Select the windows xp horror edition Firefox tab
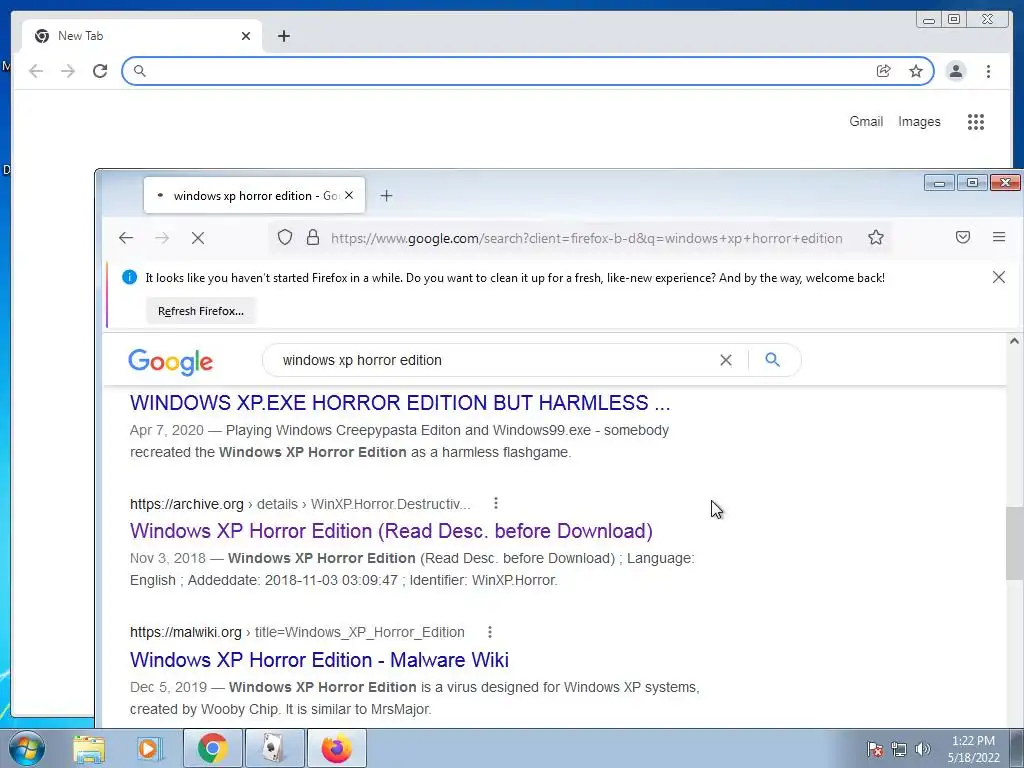 pos(254,195)
